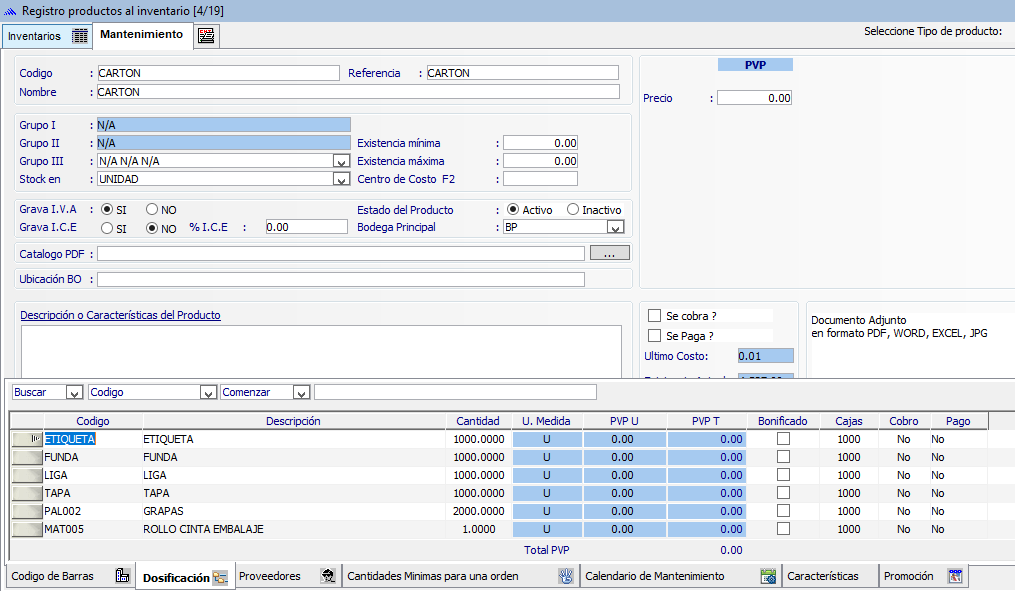Screen dimensions: 1015x591
Task: Click Descripción o Características del Producto link
Action: point(120,315)
